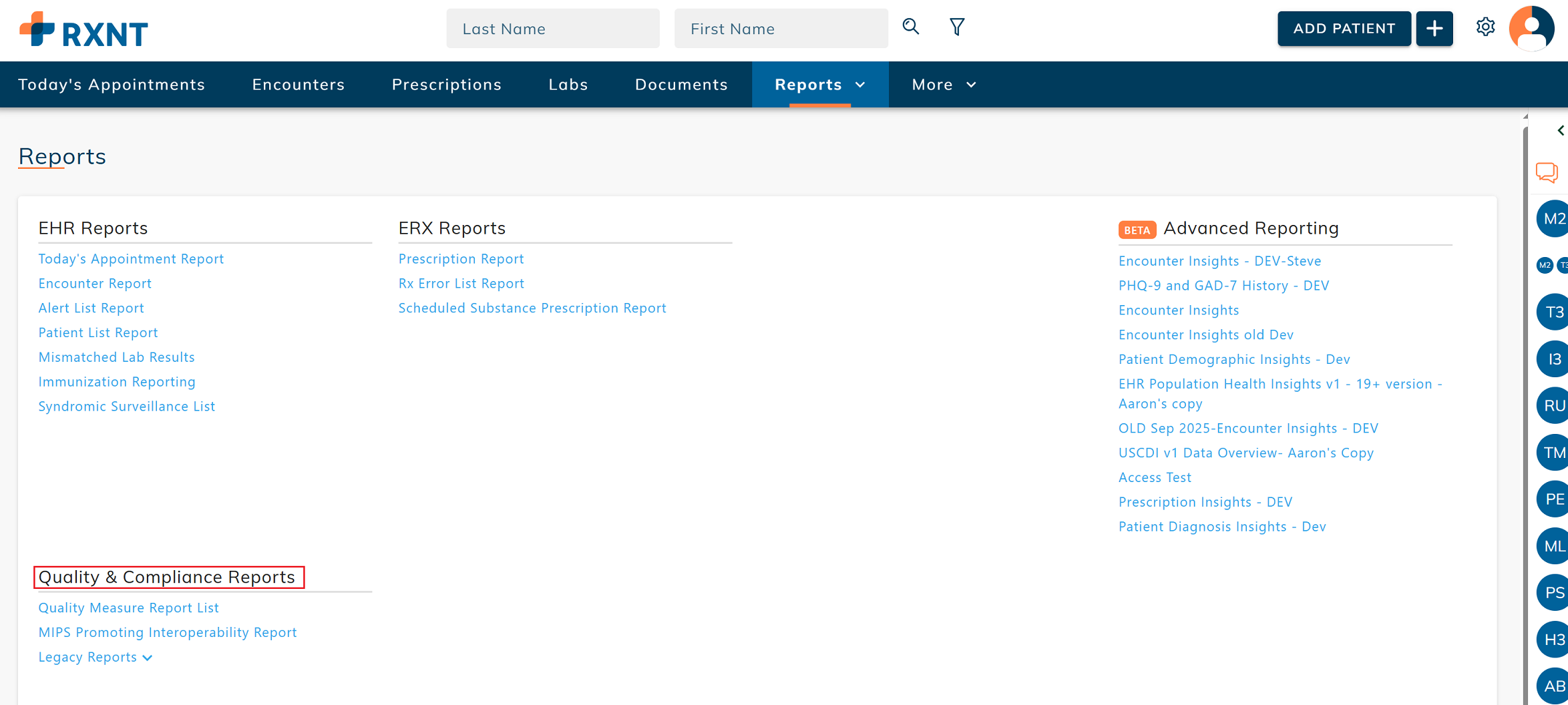Open USCDI v1 Data Overview link
The width and height of the screenshot is (1568, 705).
1246,453
